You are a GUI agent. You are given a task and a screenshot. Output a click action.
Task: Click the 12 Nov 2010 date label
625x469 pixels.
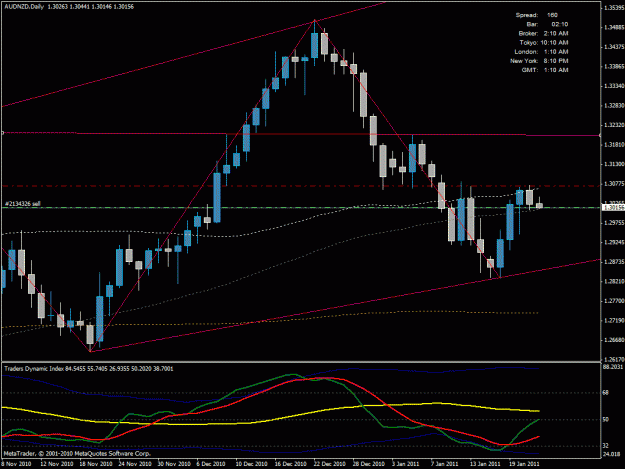(x=57, y=464)
